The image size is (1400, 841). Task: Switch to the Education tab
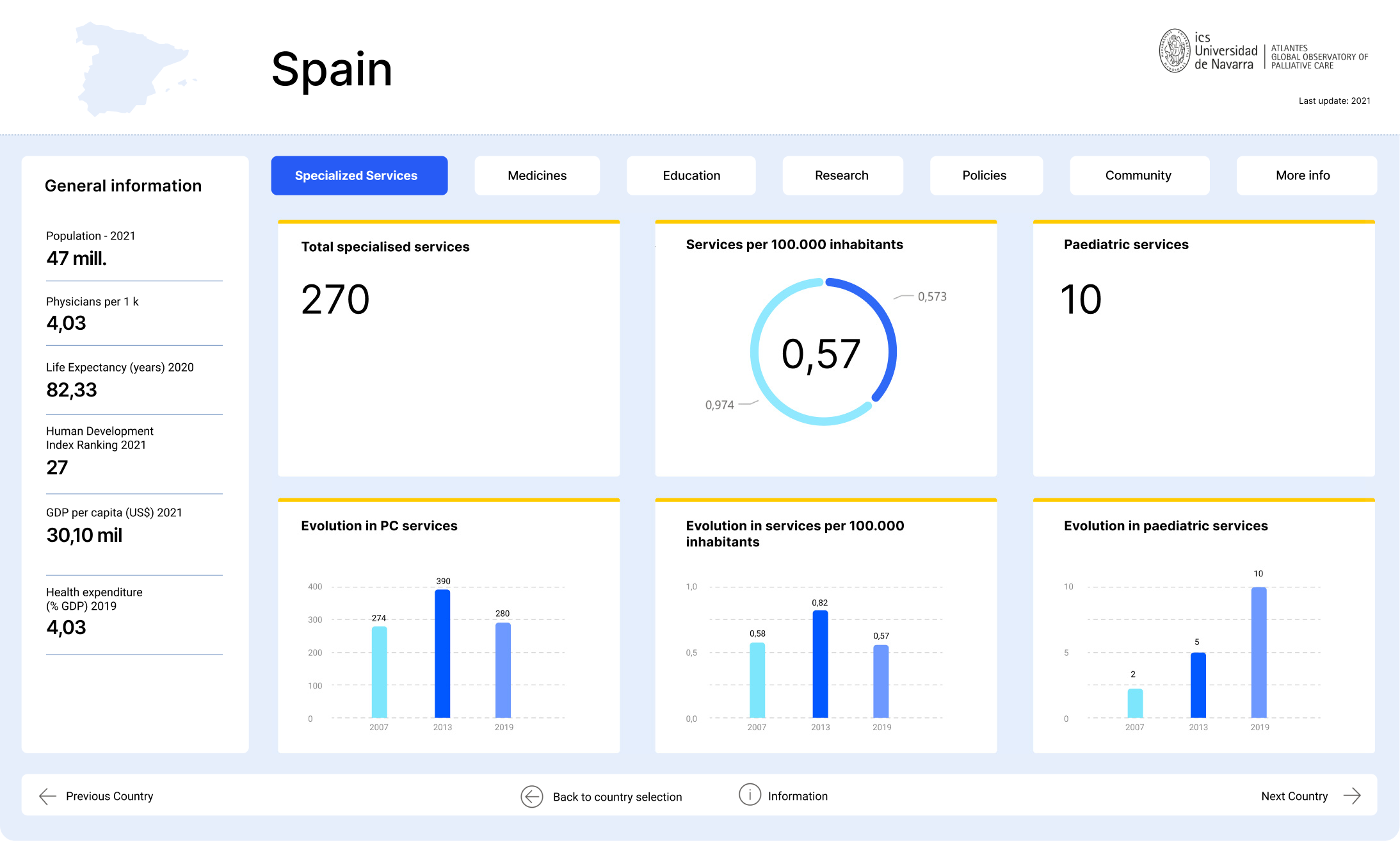pyautogui.click(x=691, y=176)
